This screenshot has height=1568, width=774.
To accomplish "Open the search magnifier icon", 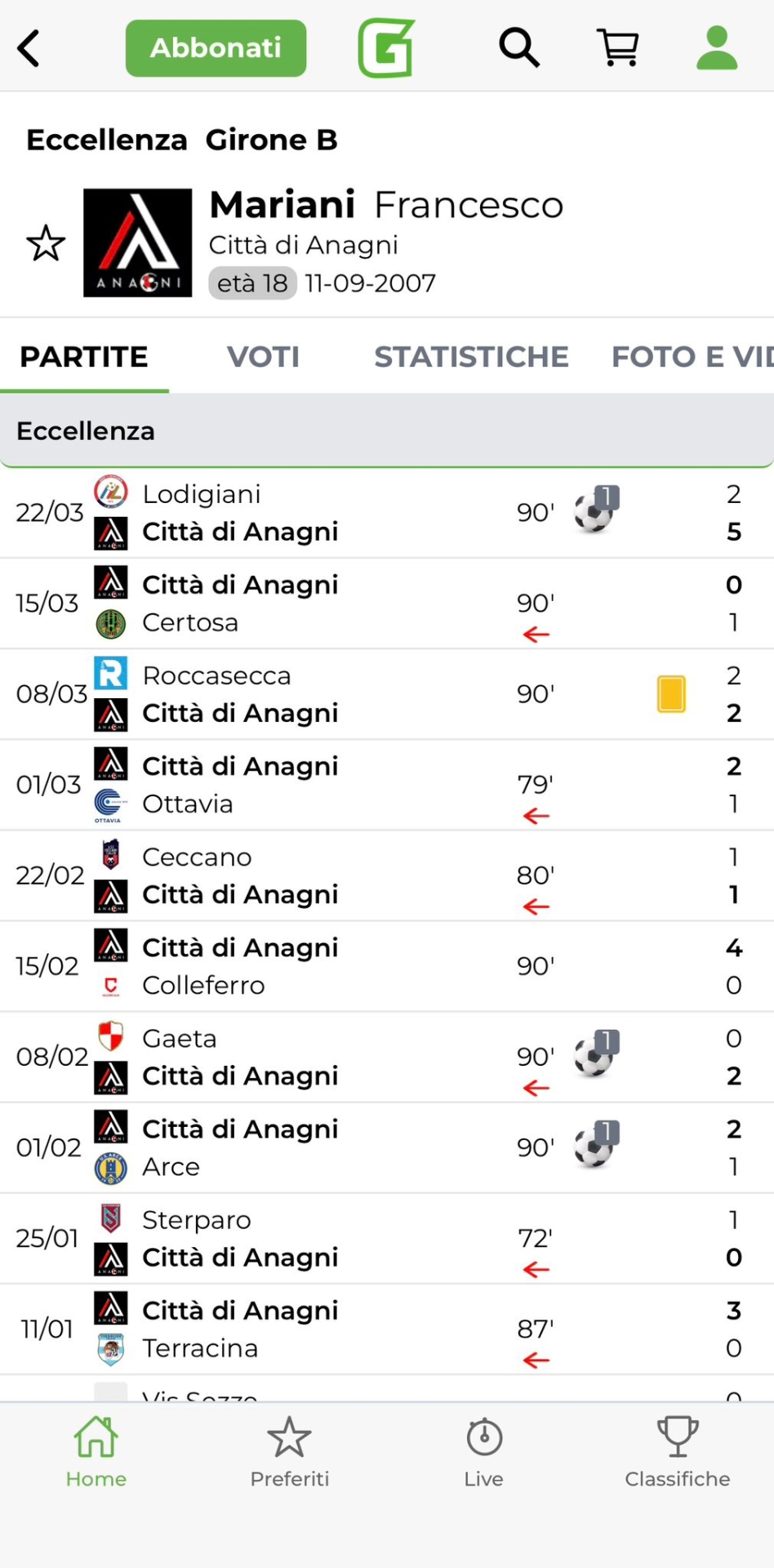I will (519, 47).
